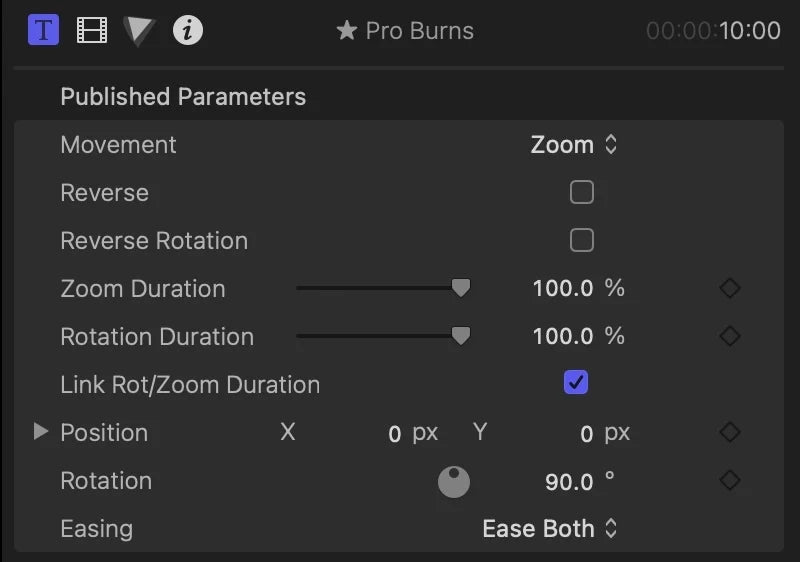800x562 pixels.
Task: Uncheck Link Rot/Zoom Duration
Action: pos(576,382)
